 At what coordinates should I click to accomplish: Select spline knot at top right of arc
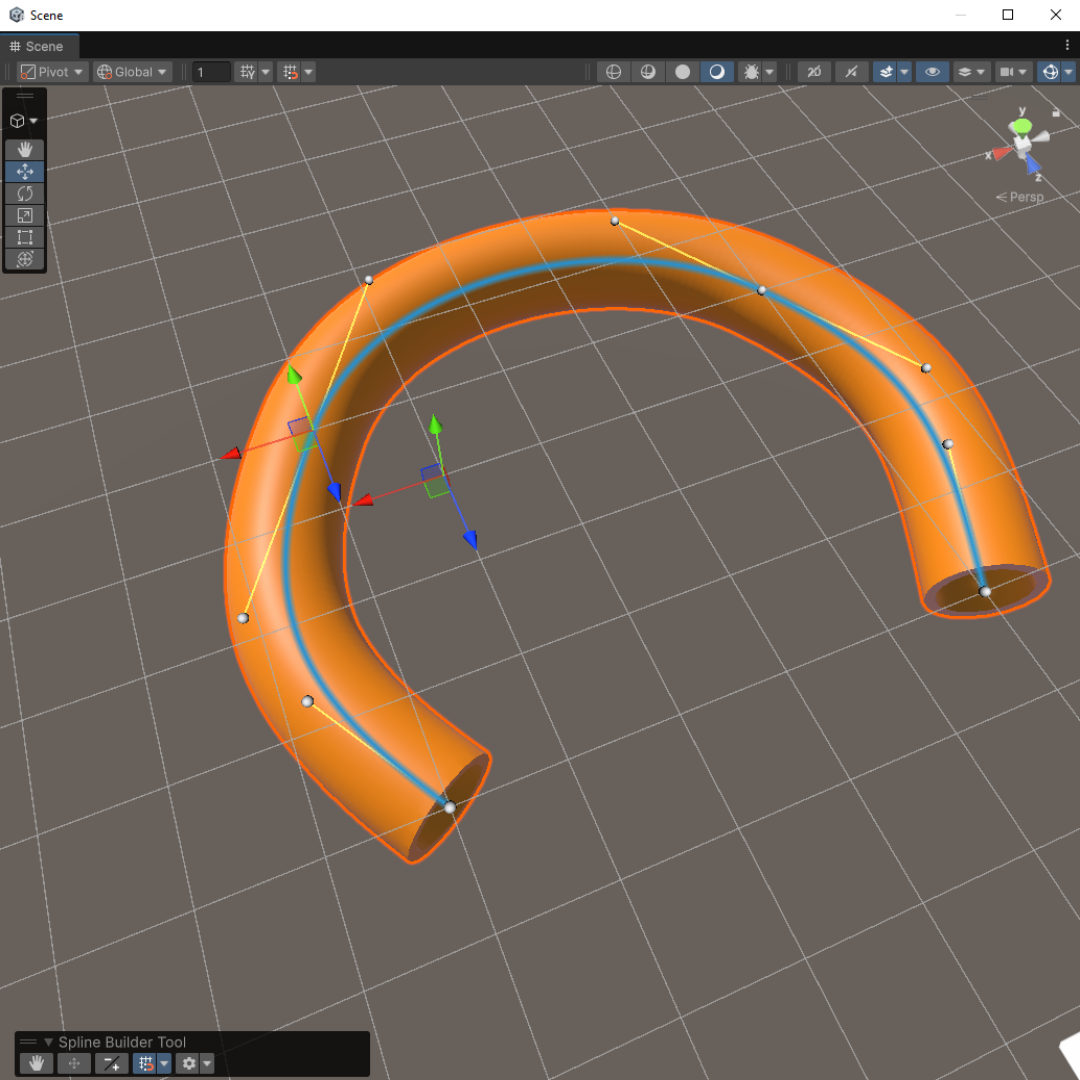click(761, 291)
